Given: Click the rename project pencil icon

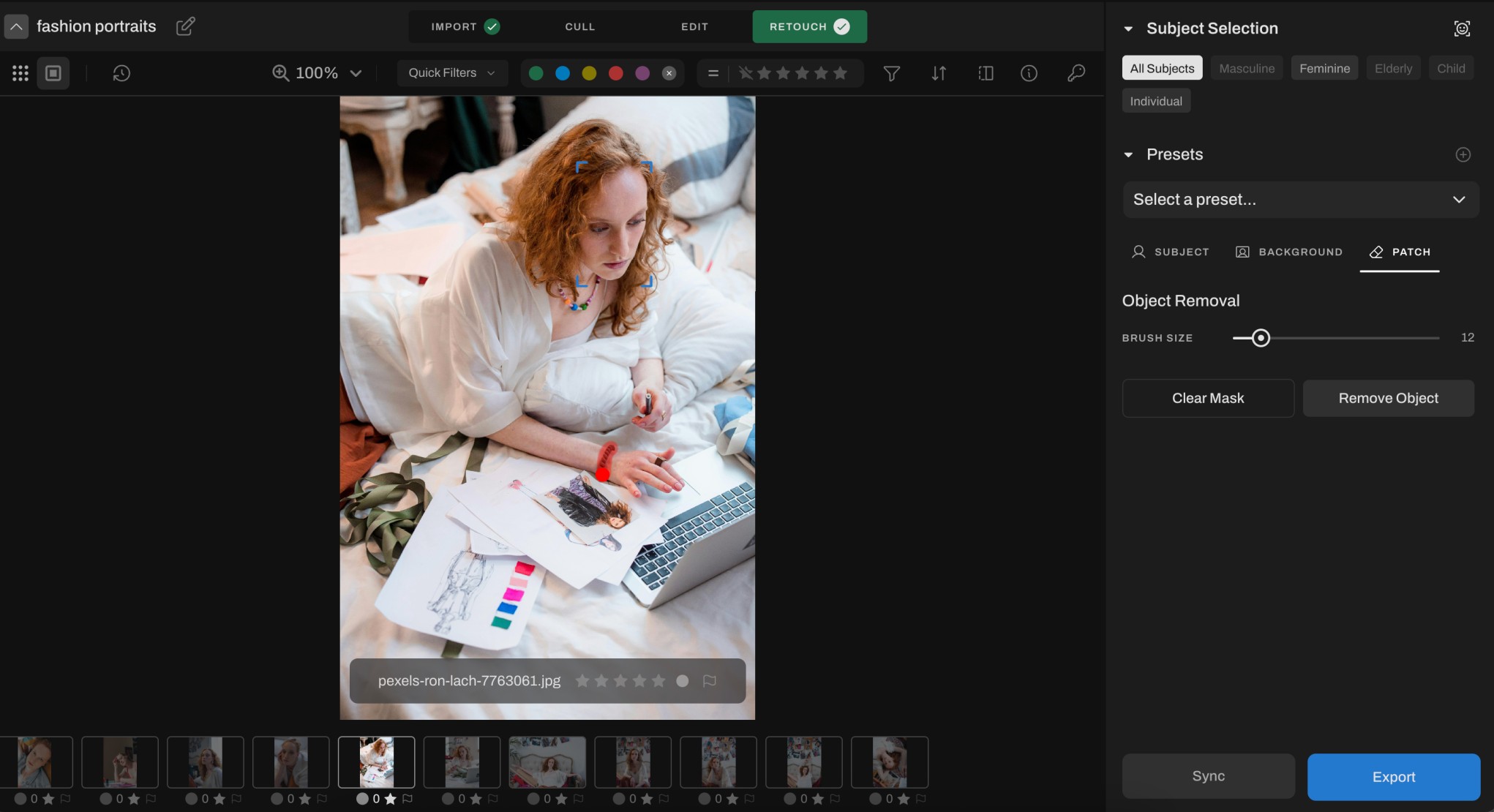Looking at the screenshot, I should click(x=185, y=26).
